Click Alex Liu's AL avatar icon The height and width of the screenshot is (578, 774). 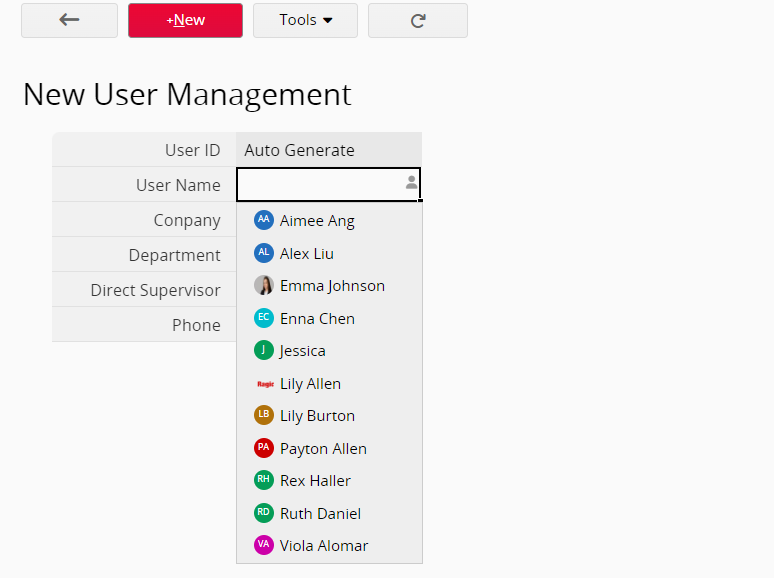click(x=264, y=253)
